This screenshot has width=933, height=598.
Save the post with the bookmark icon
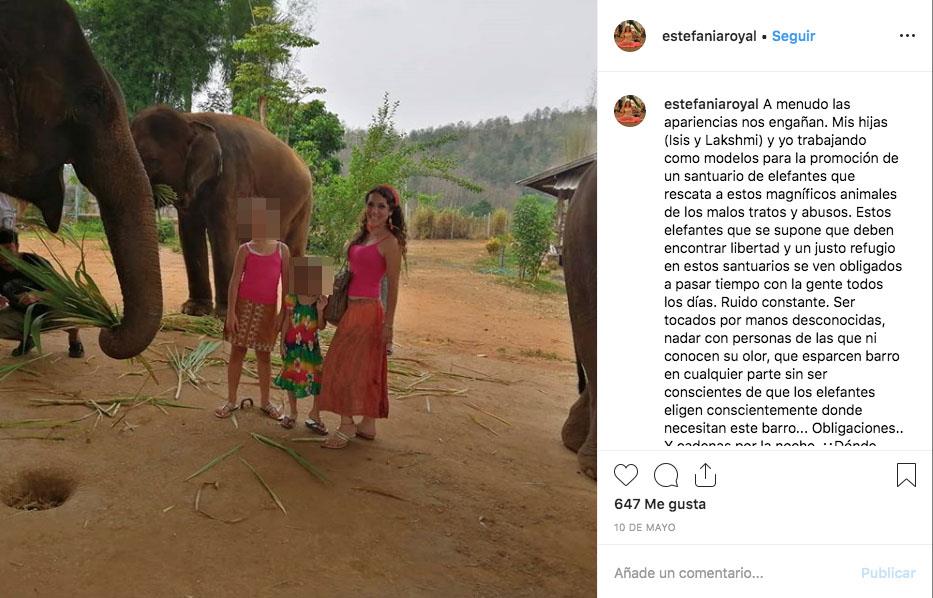(906, 475)
